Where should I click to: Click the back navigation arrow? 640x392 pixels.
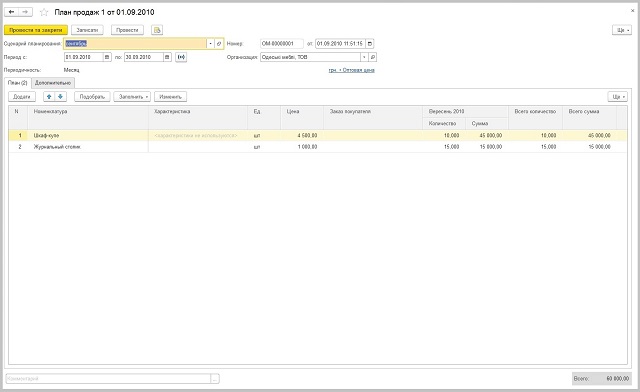point(11,12)
